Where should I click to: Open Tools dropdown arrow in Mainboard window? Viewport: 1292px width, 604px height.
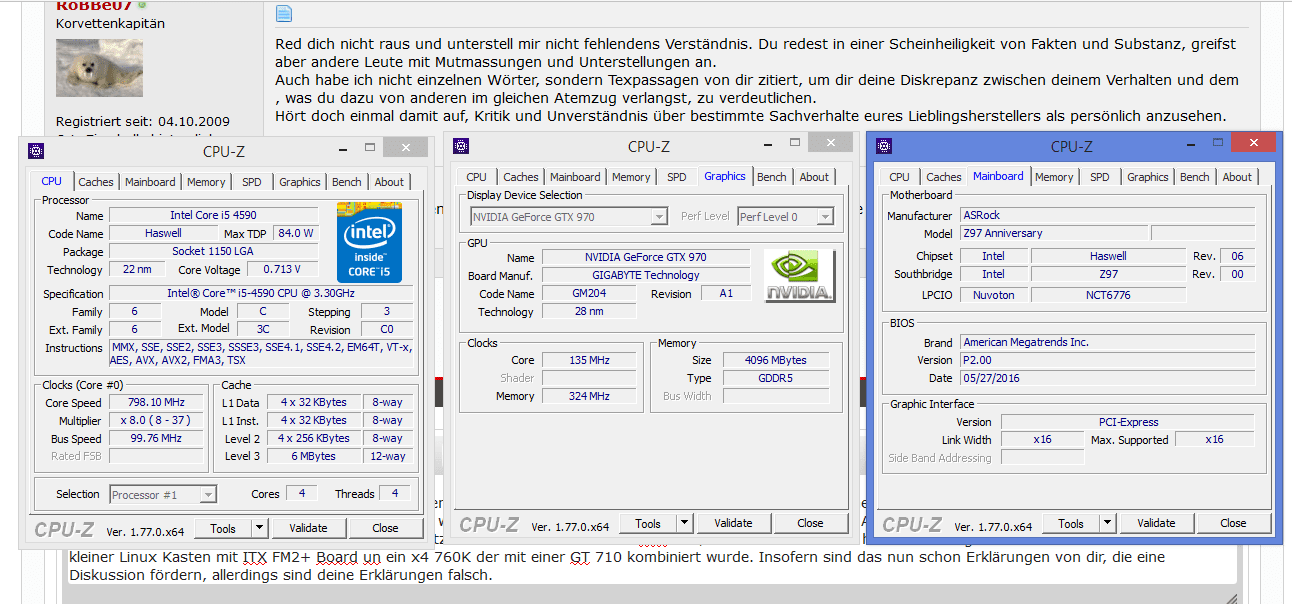1107,523
